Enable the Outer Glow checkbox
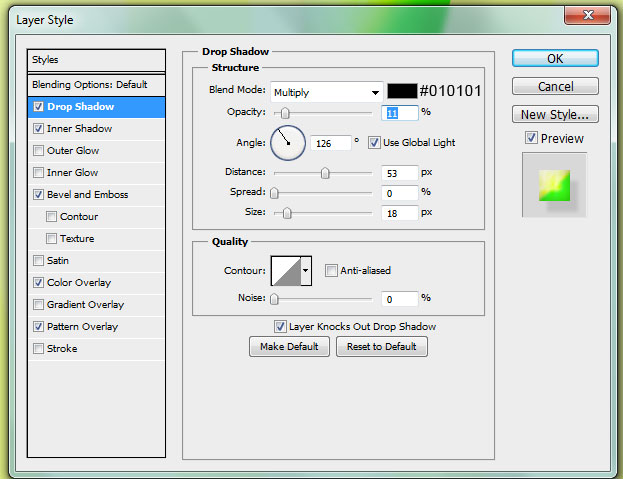The image size is (623, 479). [x=38, y=151]
